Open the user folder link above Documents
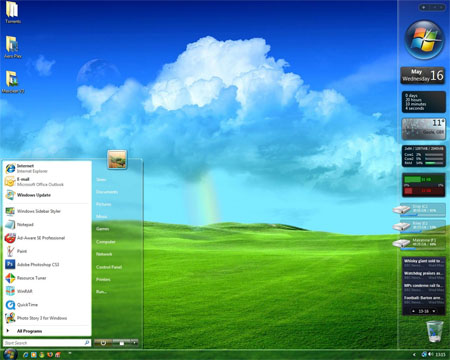 point(101,179)
